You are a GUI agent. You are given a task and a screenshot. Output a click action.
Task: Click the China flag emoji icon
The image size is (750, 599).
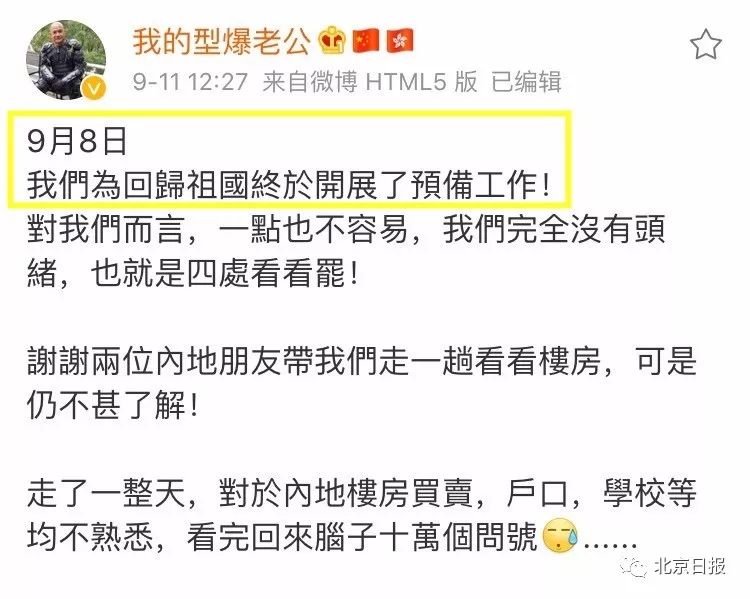click(x=366, y=41)
